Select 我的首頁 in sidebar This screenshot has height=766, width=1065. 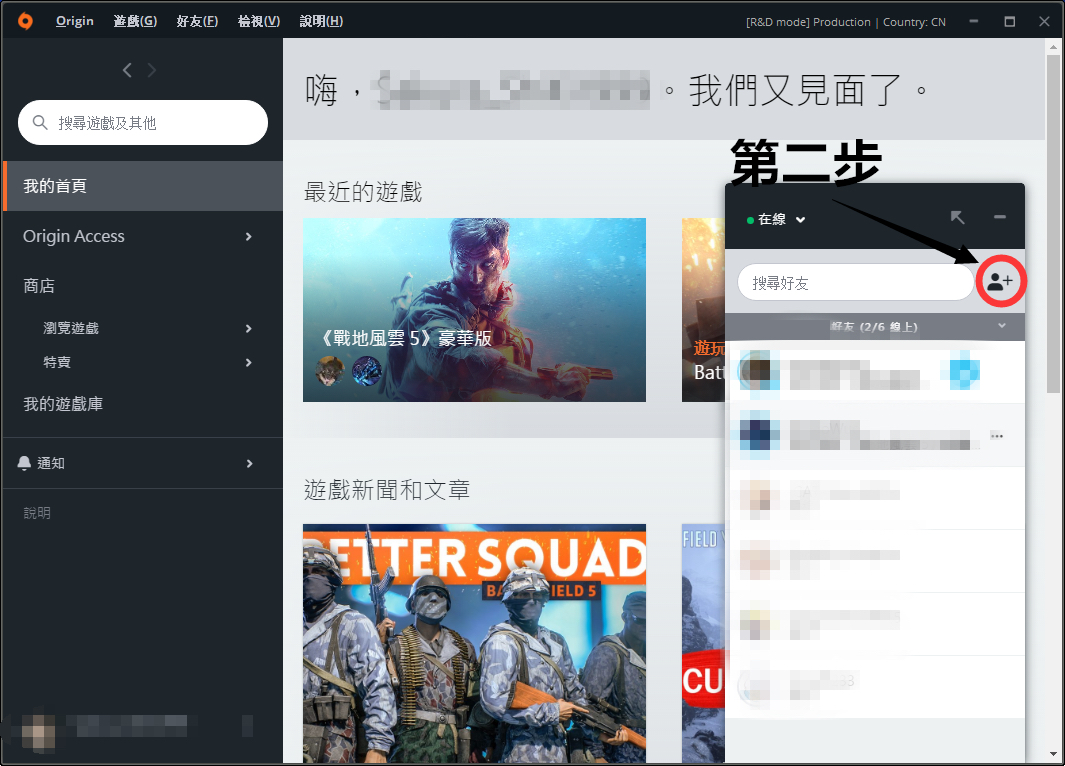click(143, 186)
